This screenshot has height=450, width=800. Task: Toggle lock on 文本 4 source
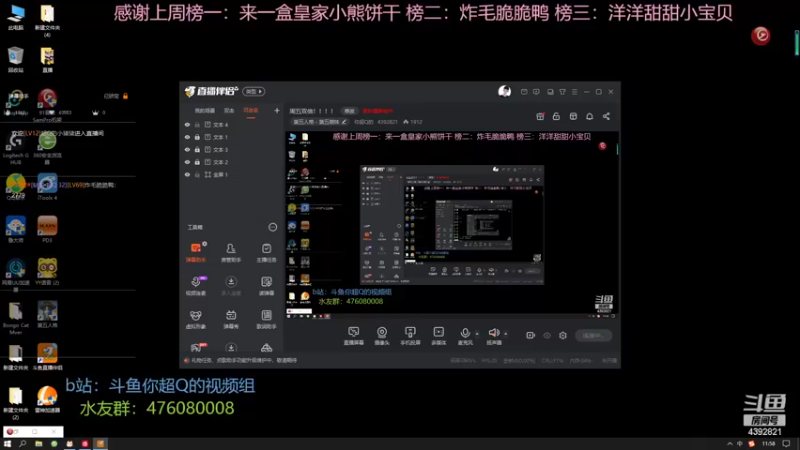click(197, 124)
